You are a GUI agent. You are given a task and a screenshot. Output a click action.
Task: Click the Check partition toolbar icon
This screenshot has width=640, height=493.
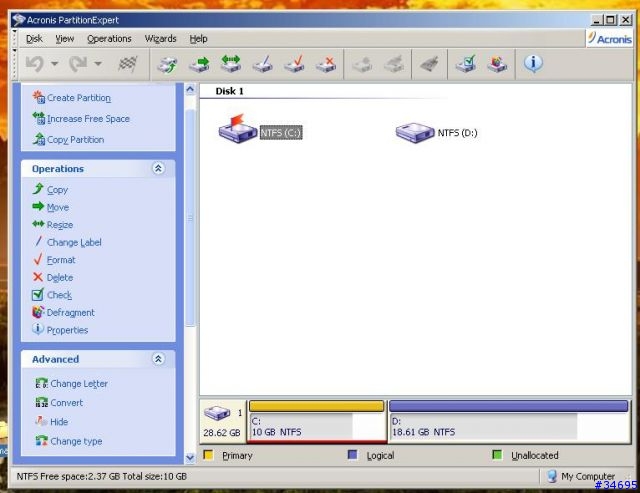(466, 64)
